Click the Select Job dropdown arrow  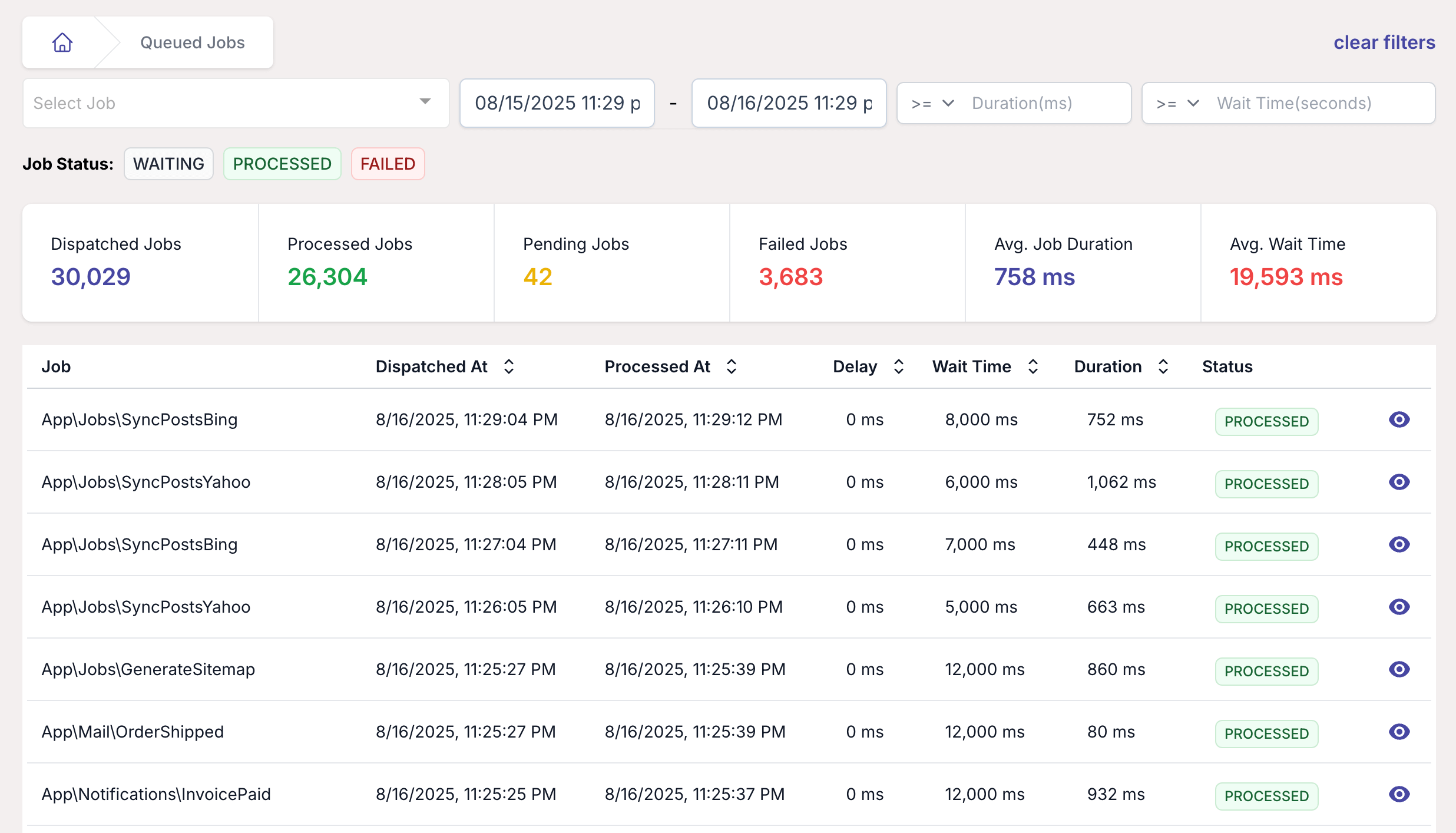pyautogui.click(x=425, y=102)
